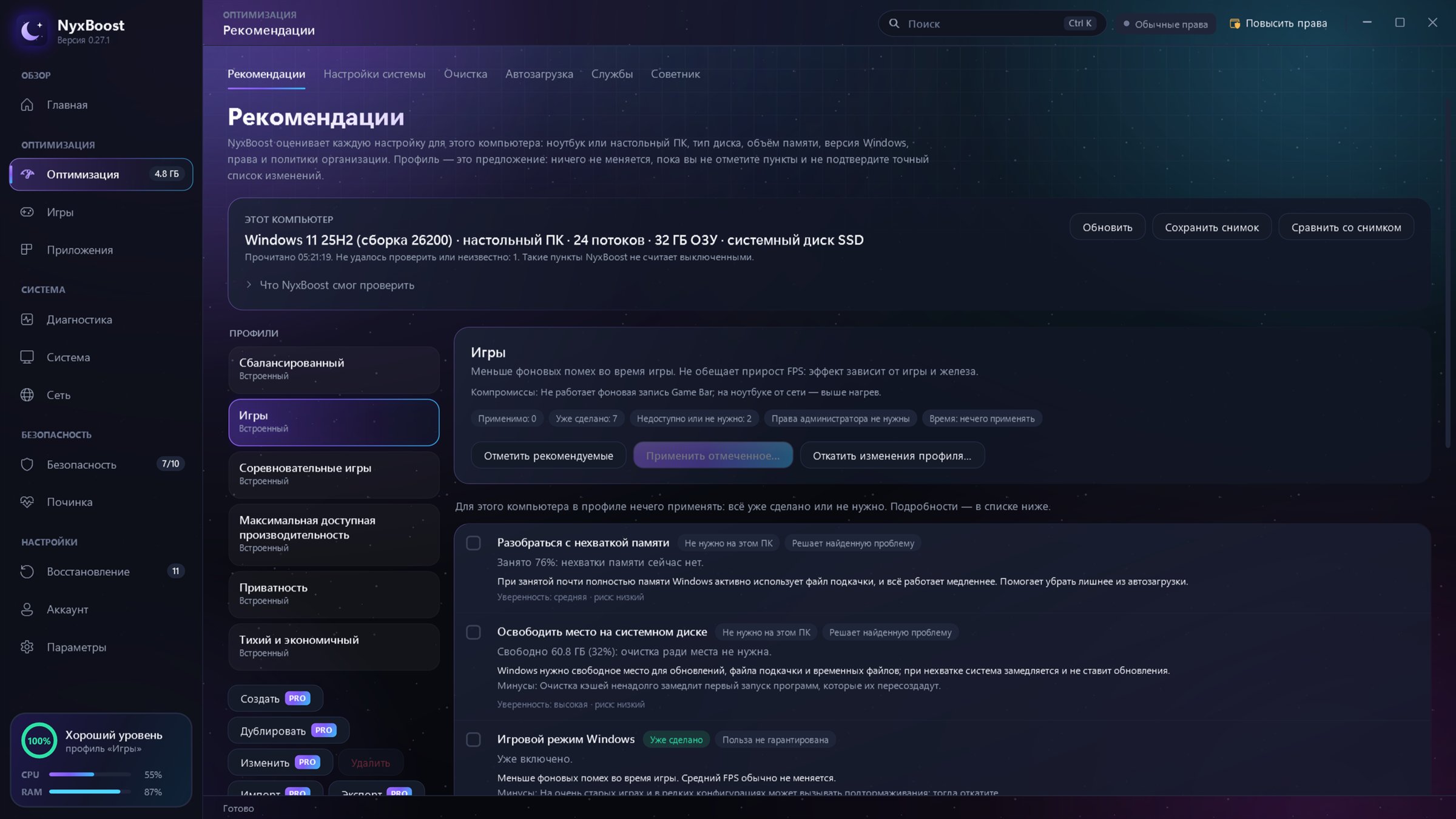1456x819 pixels.
Task: Select the Диагностика diagnostics icon
Action: 27,320
